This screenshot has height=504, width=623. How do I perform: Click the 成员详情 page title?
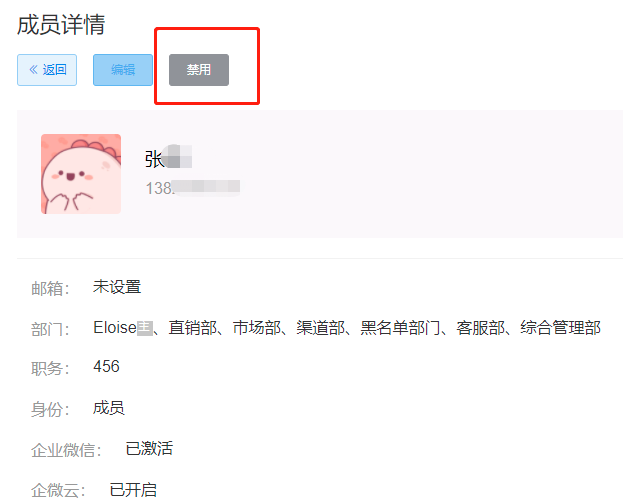click(61, 25)
